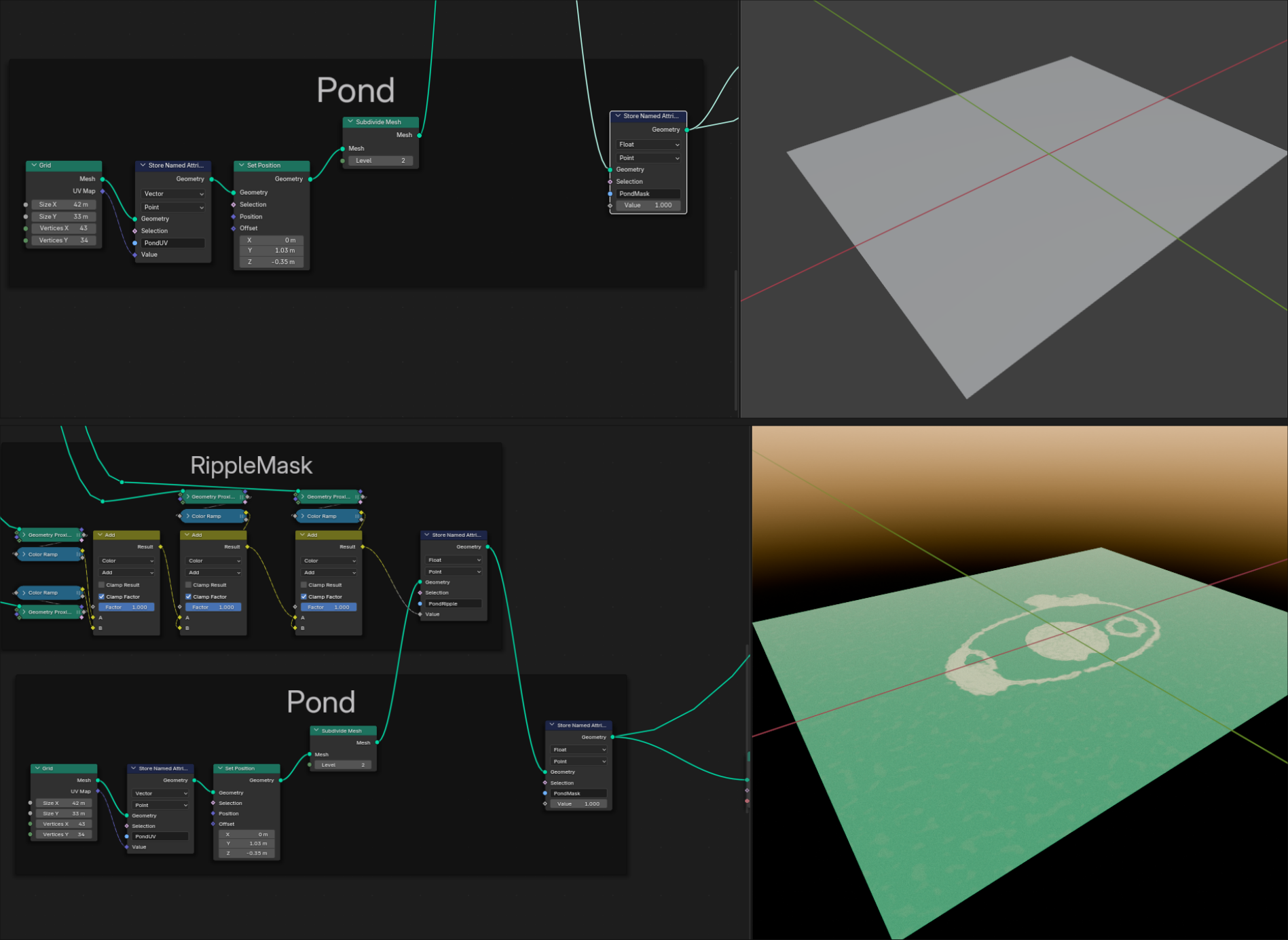The image size is (1288, 940).
Task: Open Float dropdown on the PondRipple node
Action: pos(454,560)
